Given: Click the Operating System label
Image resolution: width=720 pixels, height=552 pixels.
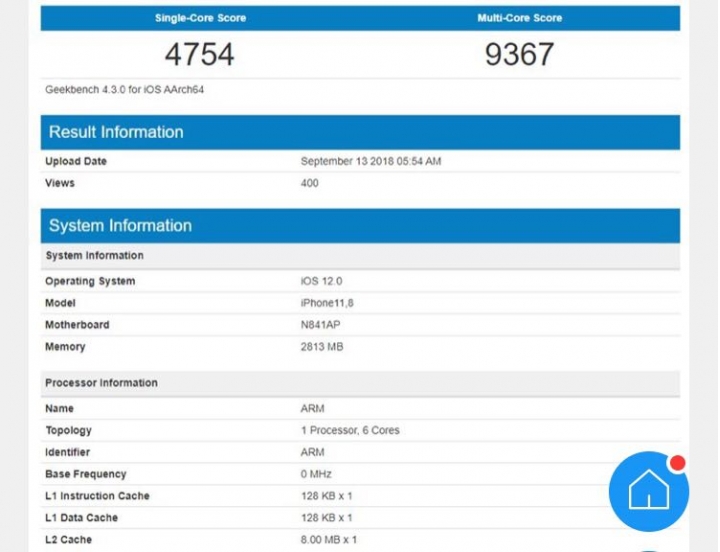Looking at the screenshot, I should (x=90, y=281).
